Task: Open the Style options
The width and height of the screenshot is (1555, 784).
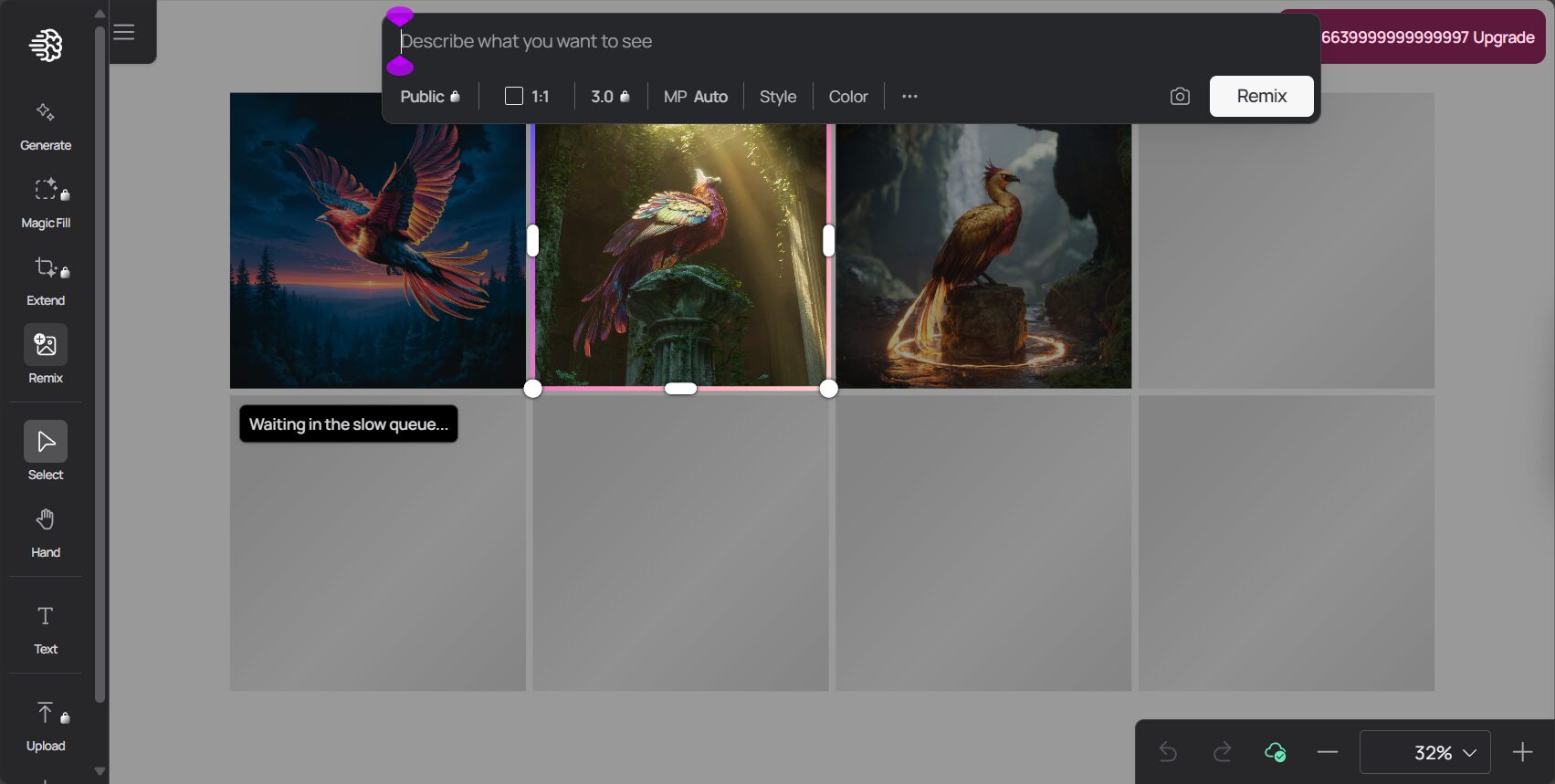Action: click(x=778, y=96)
